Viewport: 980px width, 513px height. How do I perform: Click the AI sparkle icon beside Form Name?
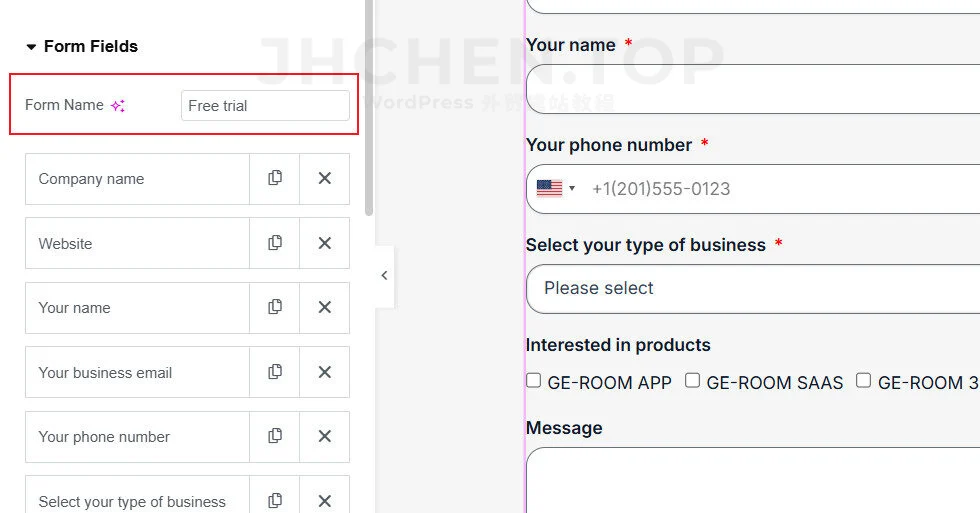118,106
